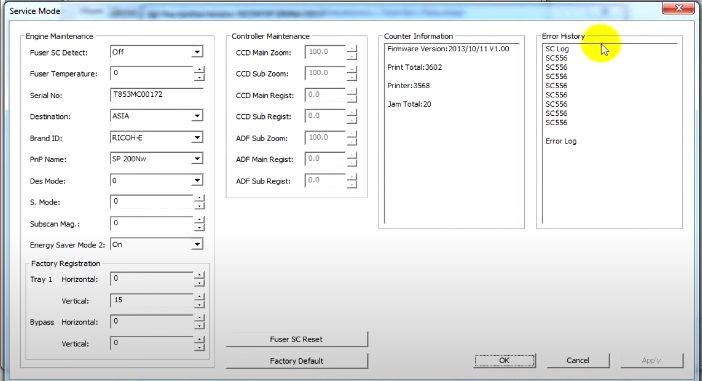Select the Print Total:3602 line

[415, 67]
